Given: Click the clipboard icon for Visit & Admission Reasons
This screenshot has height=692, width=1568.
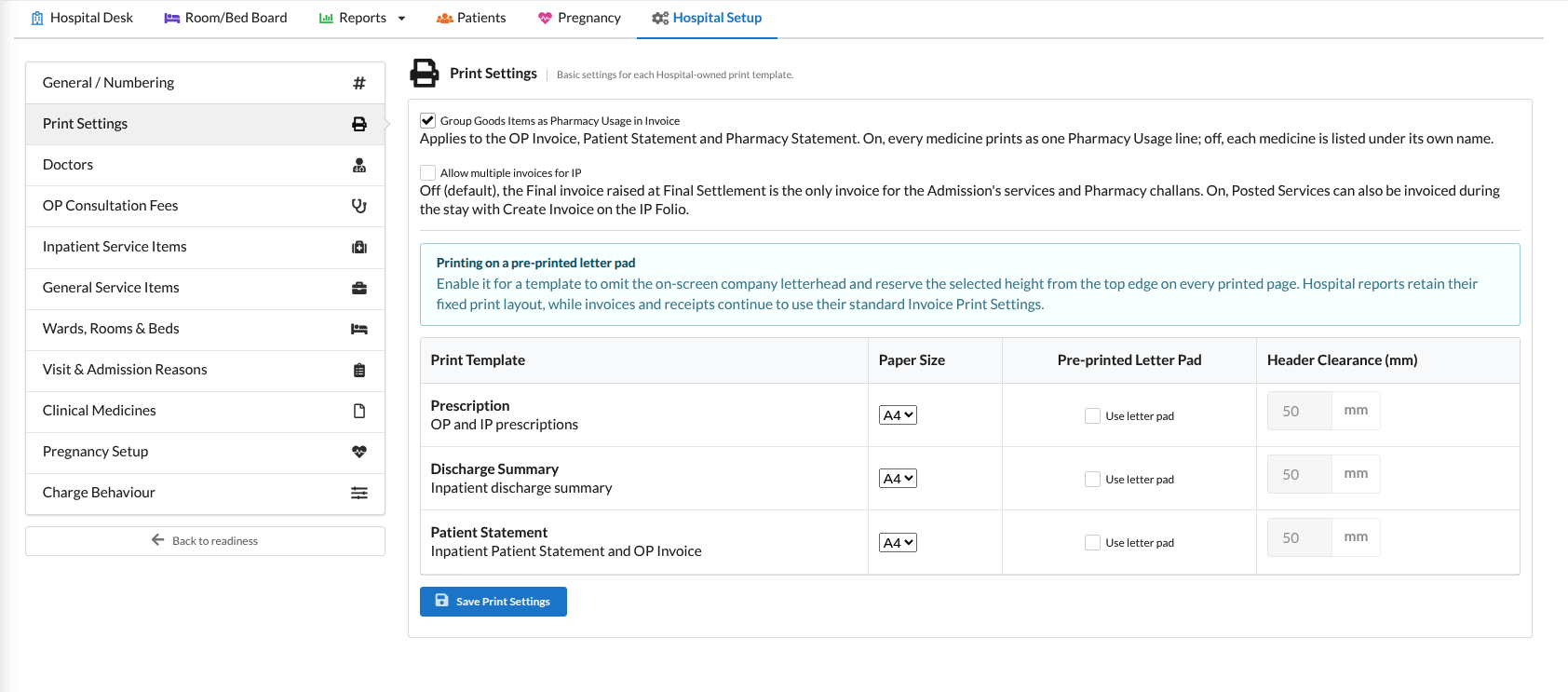Looking at the screenshot, I should click(359, 370).
